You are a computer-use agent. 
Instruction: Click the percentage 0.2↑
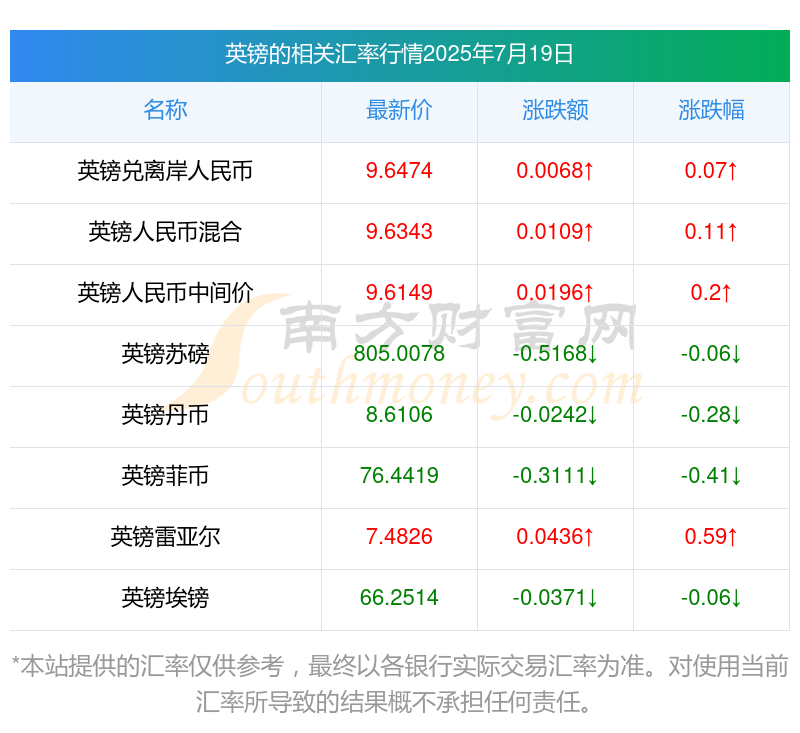click(x=711, y=293)
